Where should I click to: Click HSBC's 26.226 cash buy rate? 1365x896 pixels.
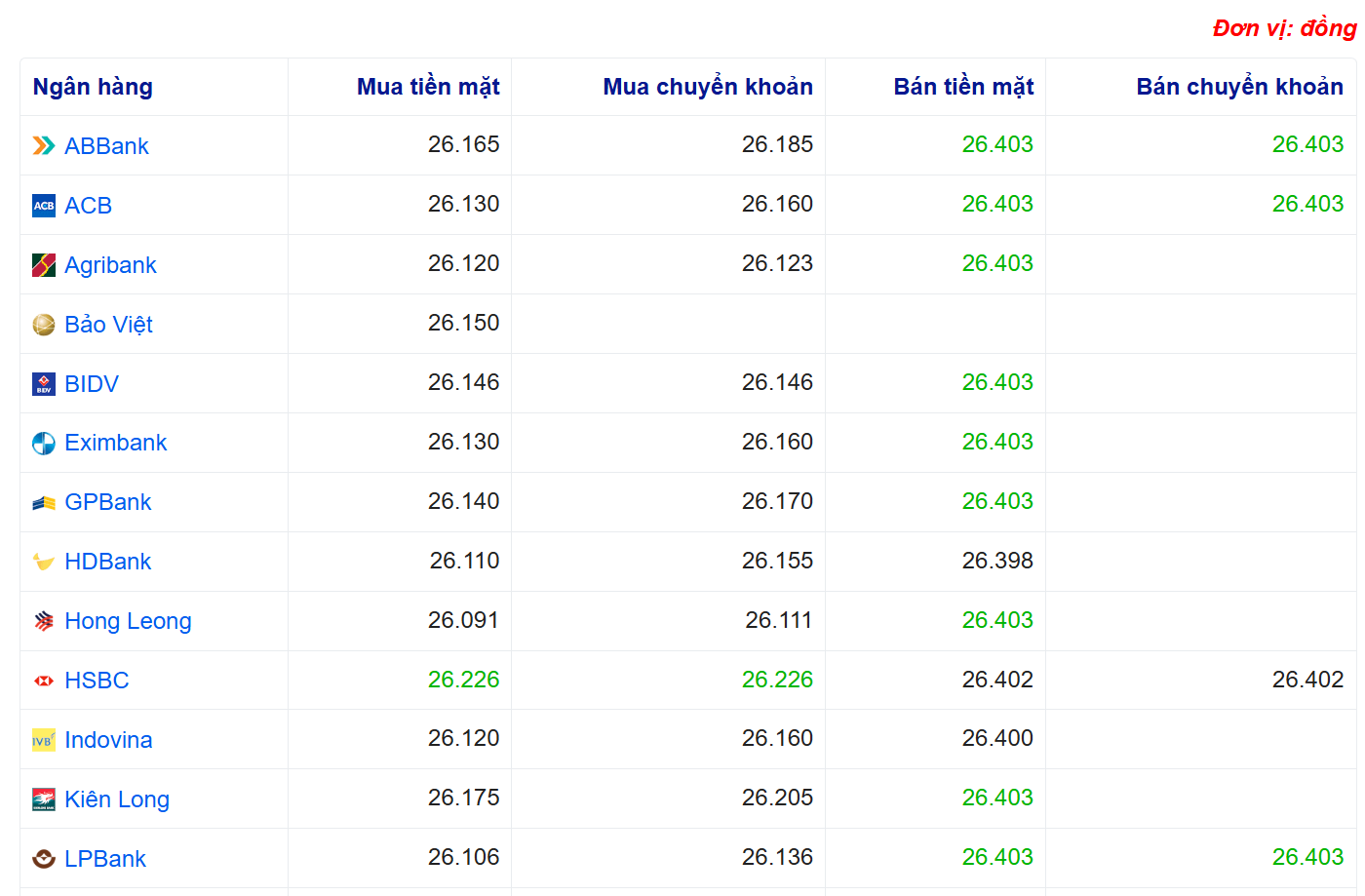(x=463, y=680)
